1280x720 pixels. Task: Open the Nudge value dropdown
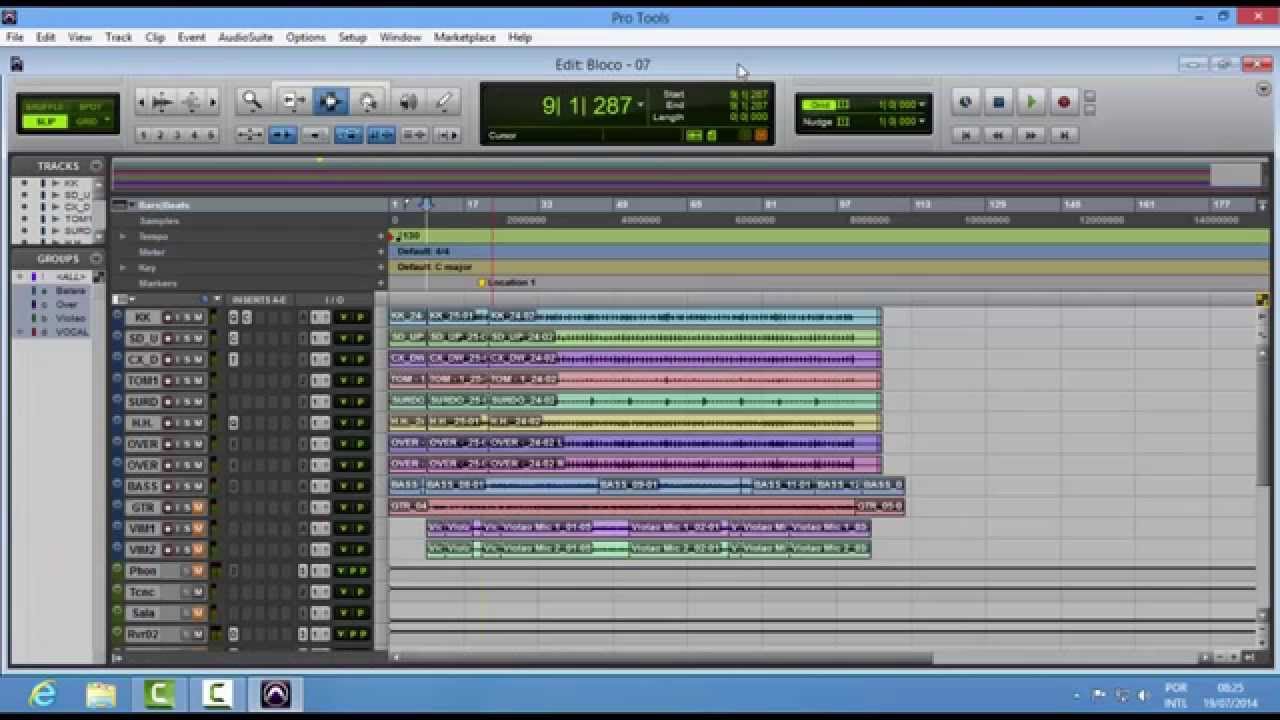click(x=922, y=121)
